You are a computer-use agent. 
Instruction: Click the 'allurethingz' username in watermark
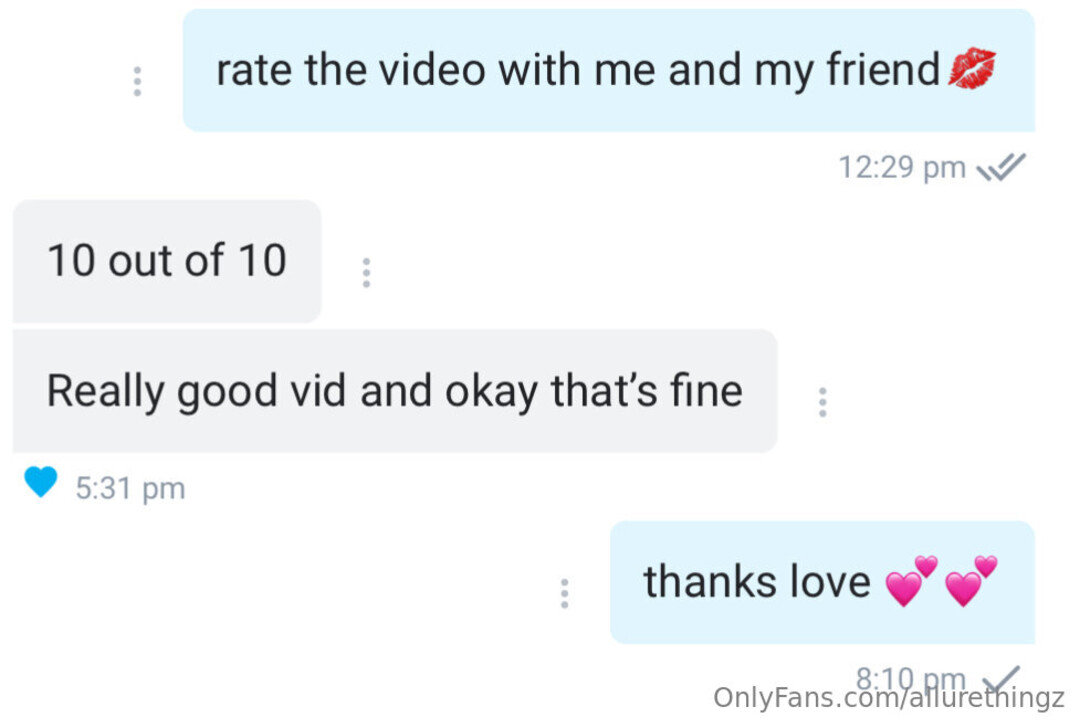click(987, 698)
